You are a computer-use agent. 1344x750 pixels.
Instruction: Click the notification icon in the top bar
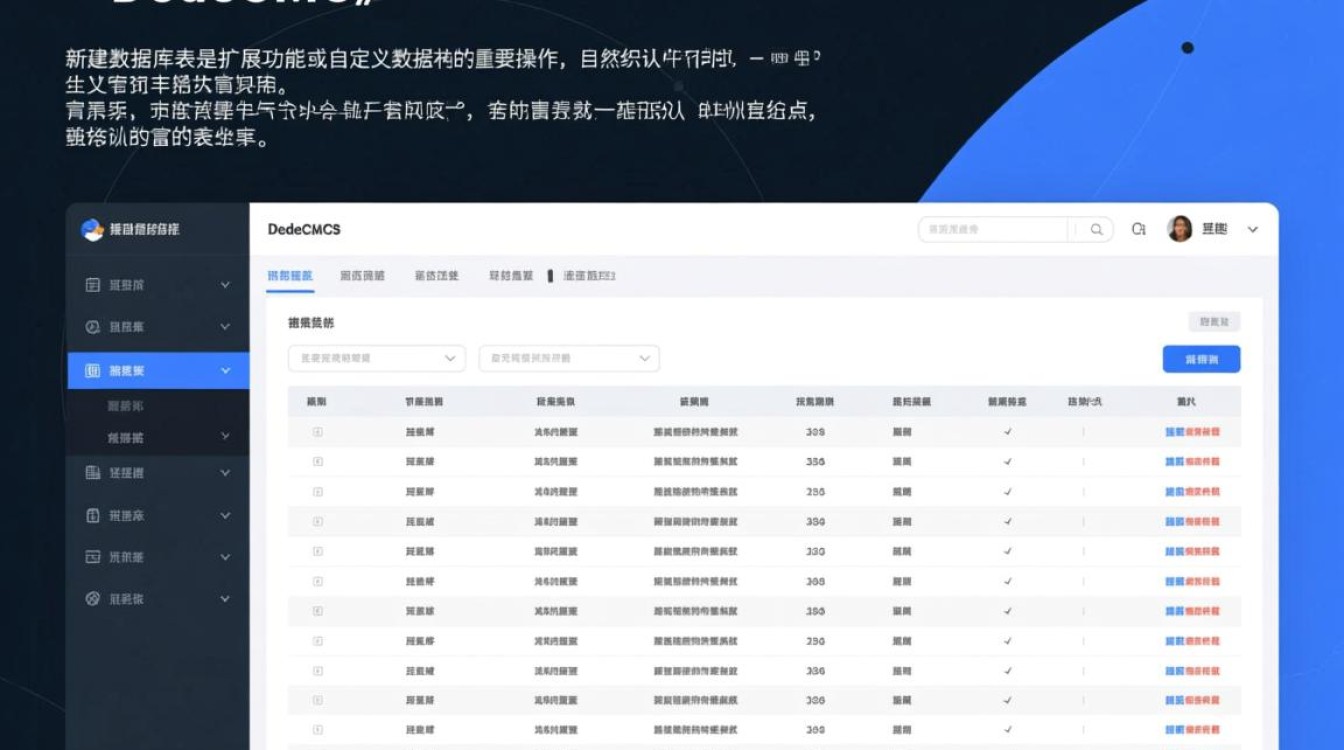click(1139, 229)
